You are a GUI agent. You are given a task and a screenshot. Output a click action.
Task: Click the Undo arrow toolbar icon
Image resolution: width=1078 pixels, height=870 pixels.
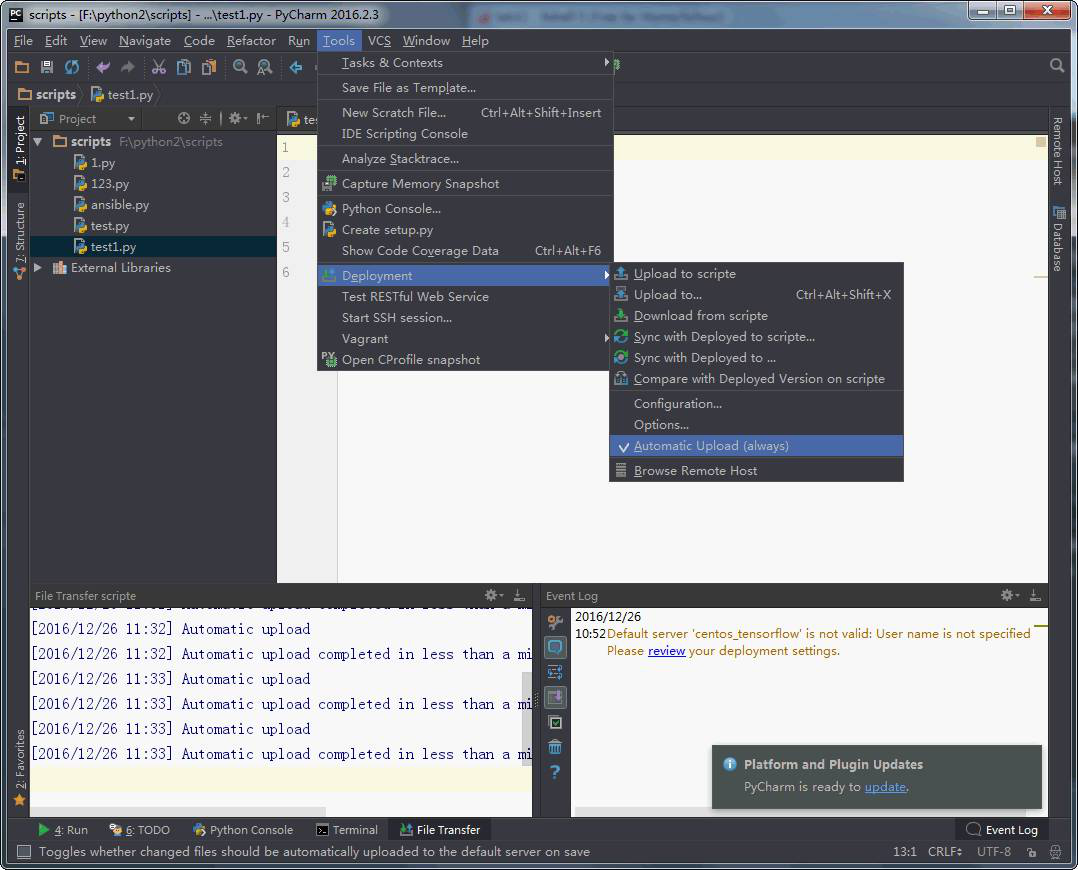(x=103, y=67)
